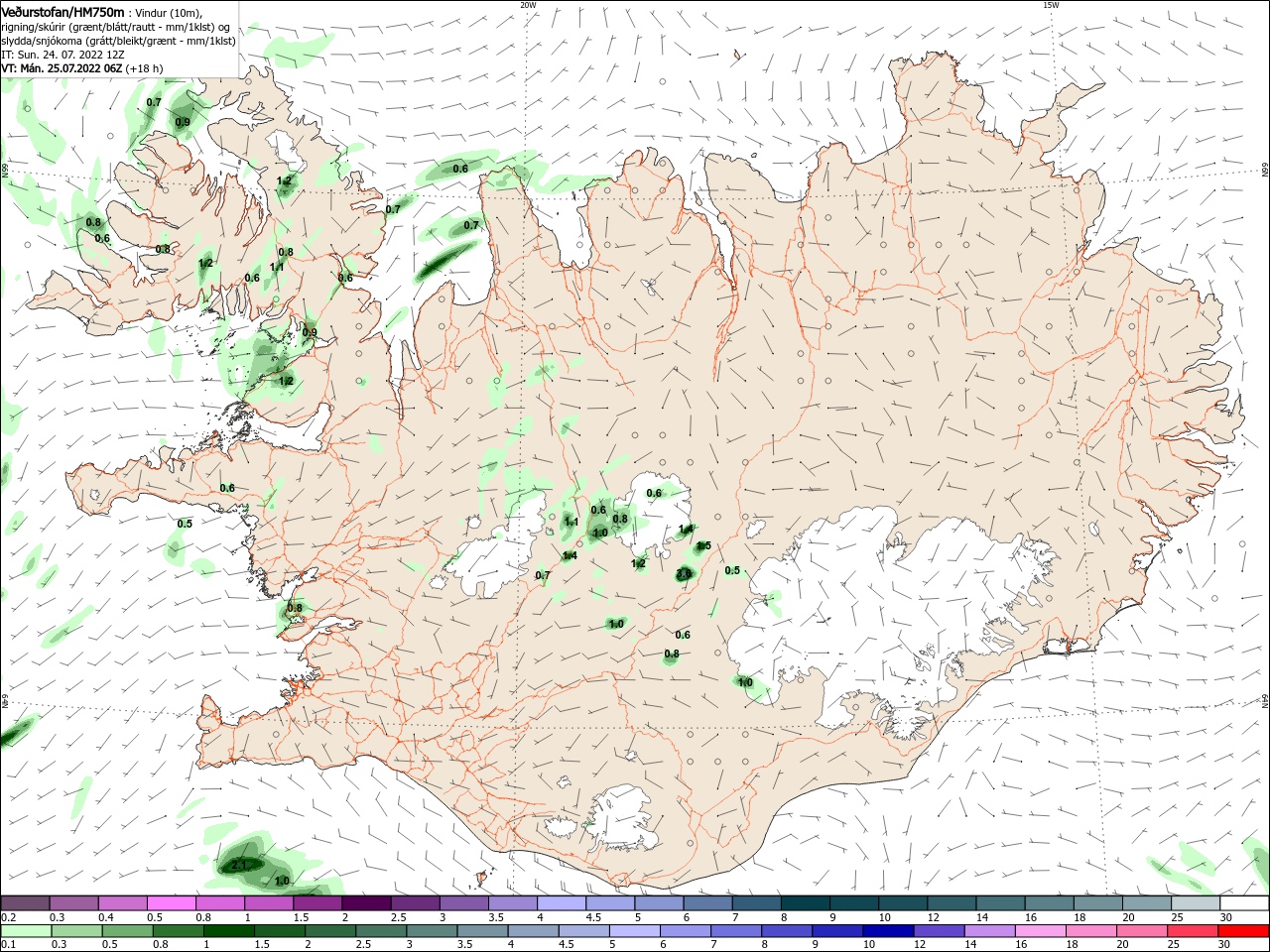This screenshot has height=952, width=1270.
Task: Select the 25 swatch in the lower scale
Action: point(1193,931)
